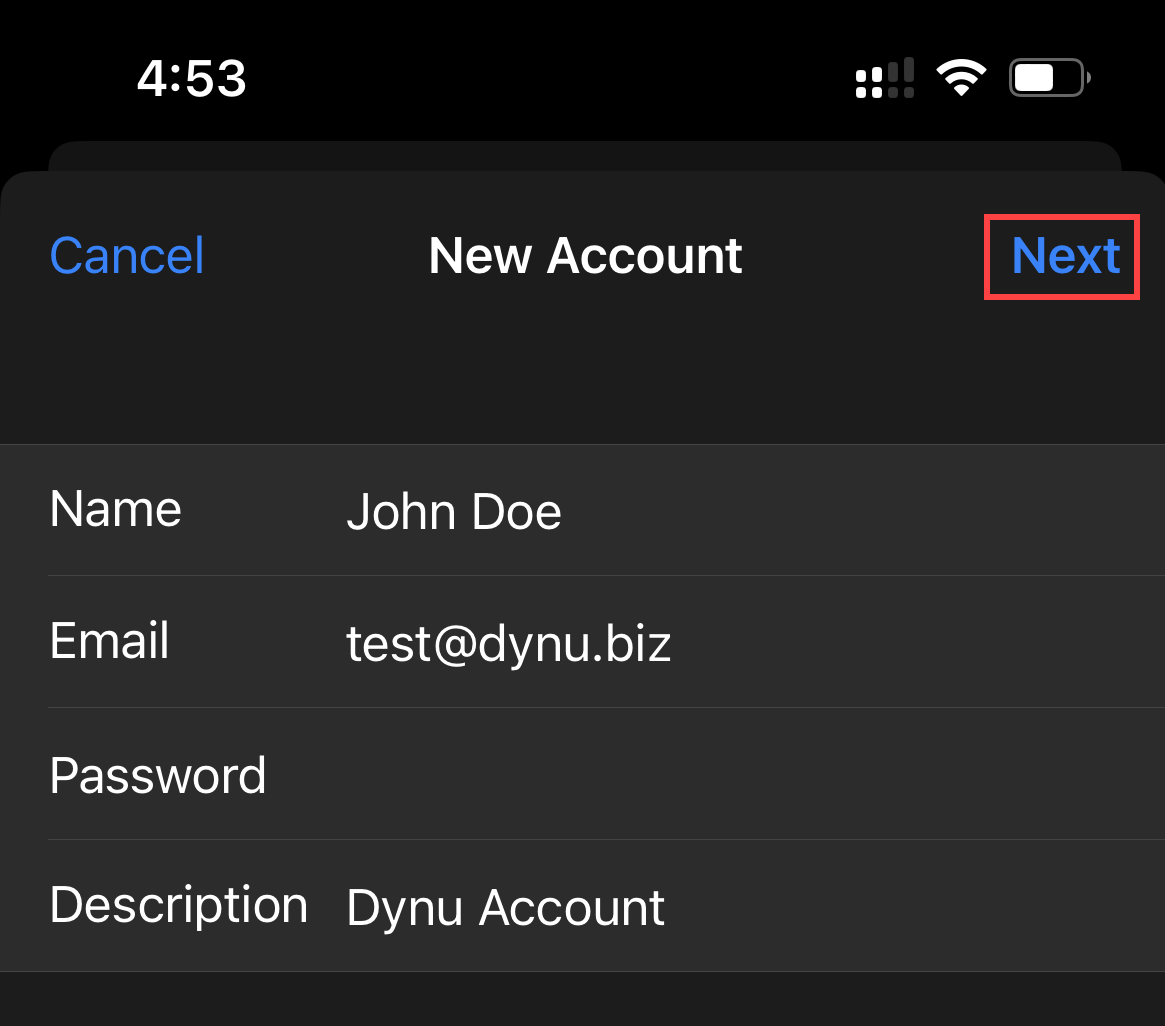The image size is (1165, 1026).
Task: Tap Next to continue account setup
Action: [x=1065, y=256]
